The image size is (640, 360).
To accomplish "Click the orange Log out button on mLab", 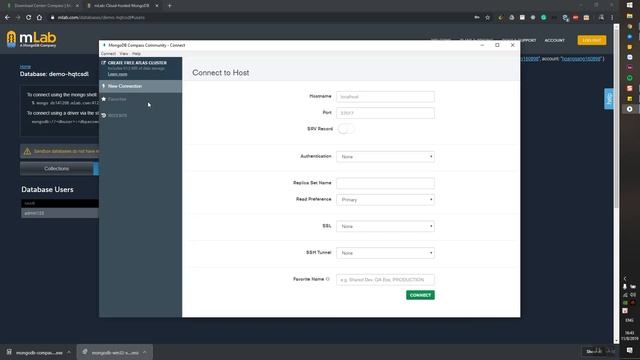I will coord(591,40).
